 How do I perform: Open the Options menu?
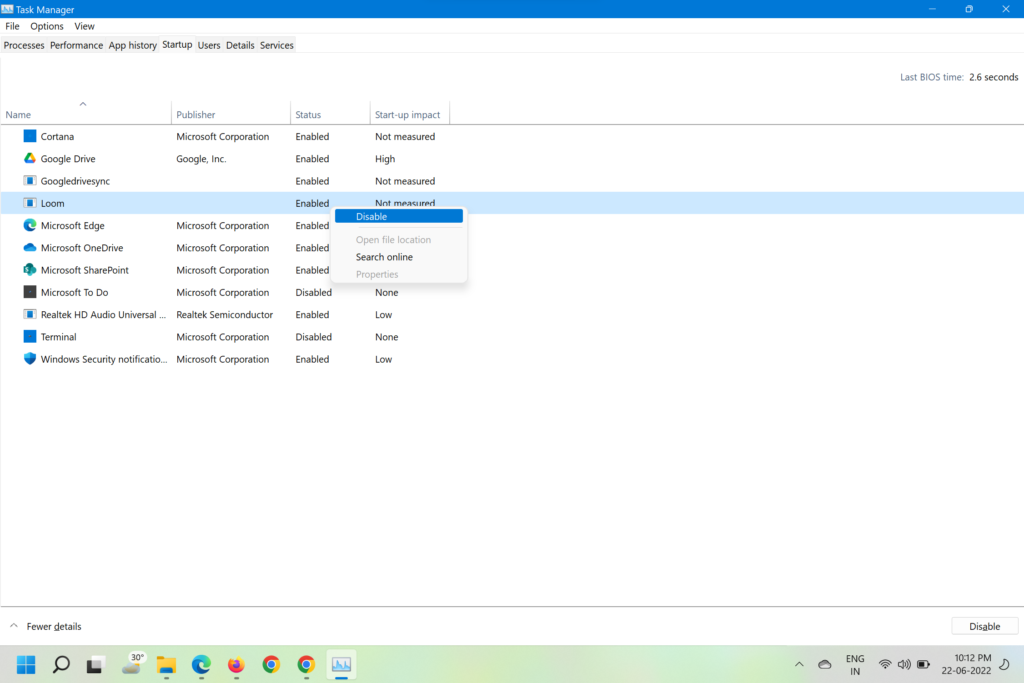coord(47,26)
